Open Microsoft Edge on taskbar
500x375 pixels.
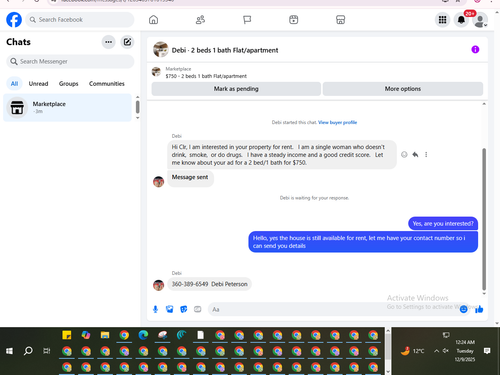click(x=143, y=335)
